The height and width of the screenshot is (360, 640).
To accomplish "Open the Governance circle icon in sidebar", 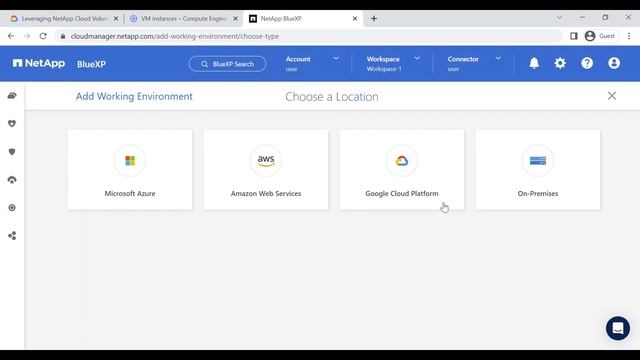I will pyautogui.click(x=12, y=208).
